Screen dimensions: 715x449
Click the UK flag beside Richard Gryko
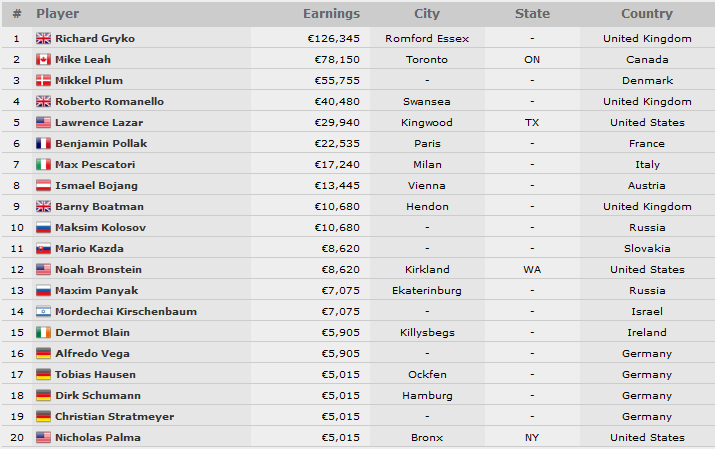point(43,38)
